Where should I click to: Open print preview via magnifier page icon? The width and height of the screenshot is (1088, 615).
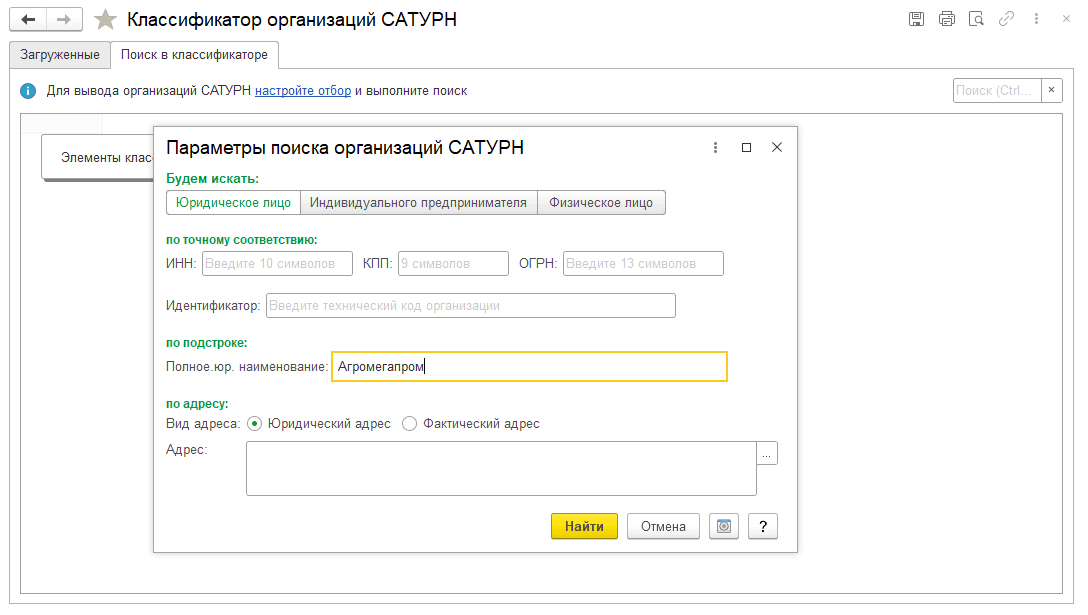tap(976, 19)
